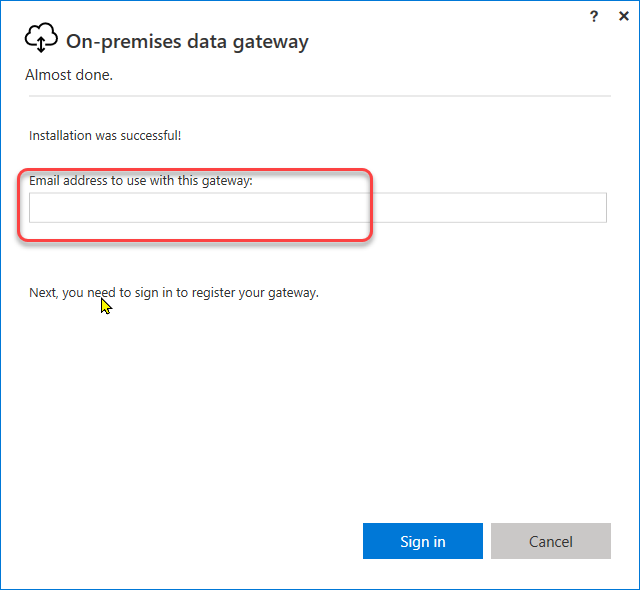Click the word On-premises in the heading
This screenshot has width=640, height=590.
[124, 42]
